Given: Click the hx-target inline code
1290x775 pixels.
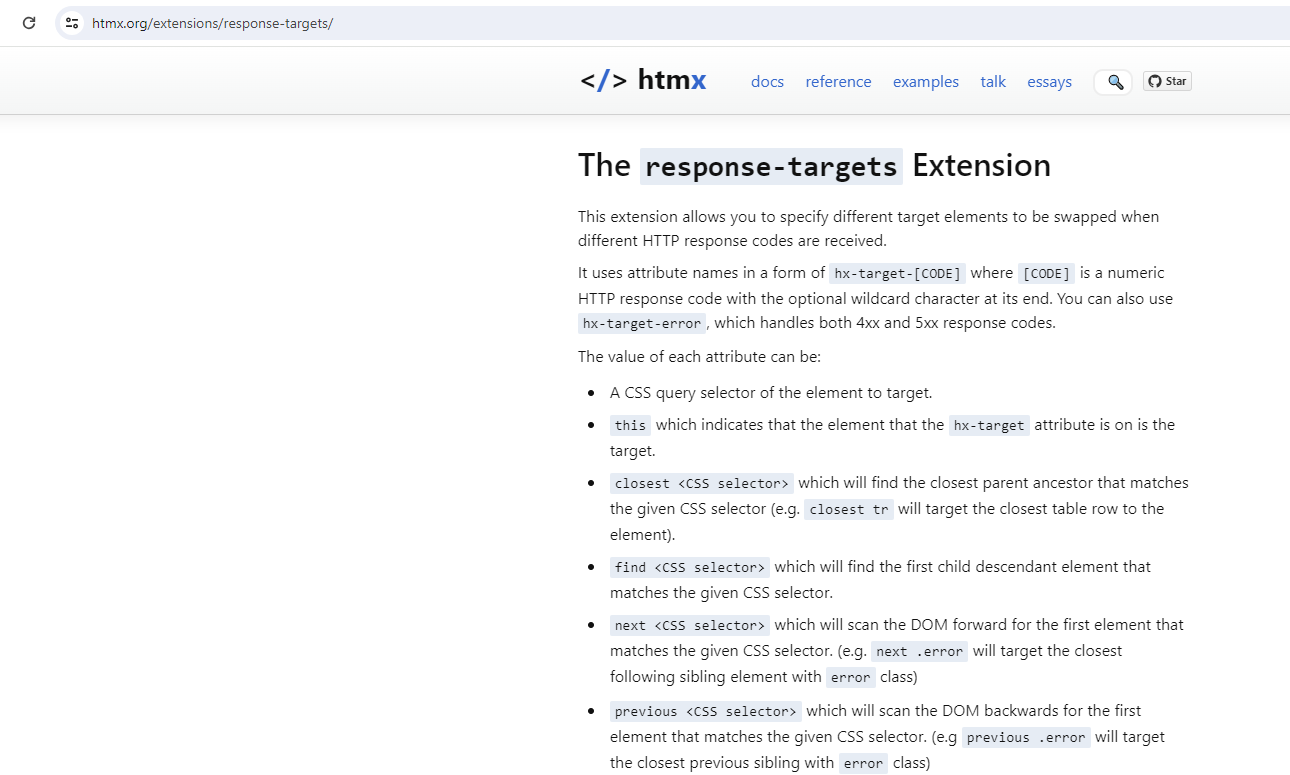Looking at the screenshot, I should tap(989, 426).
